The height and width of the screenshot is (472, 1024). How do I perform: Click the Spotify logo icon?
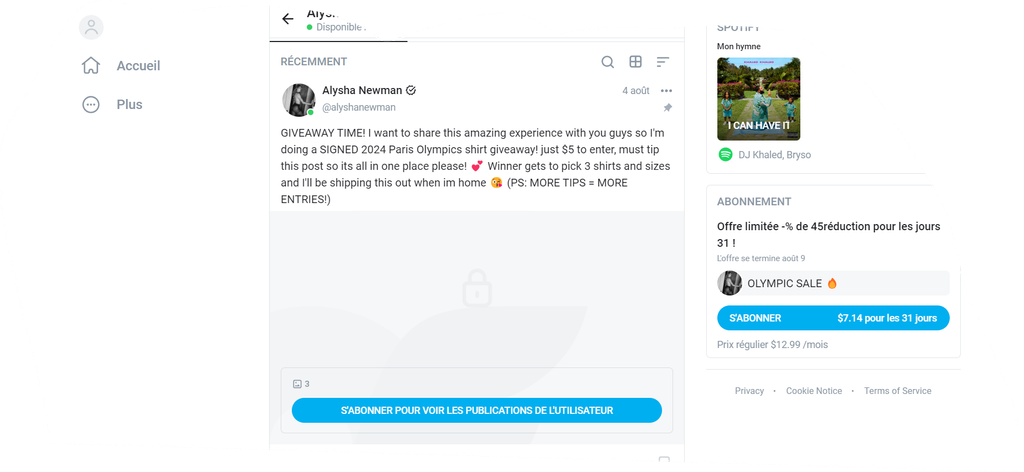tap(725, 155)
